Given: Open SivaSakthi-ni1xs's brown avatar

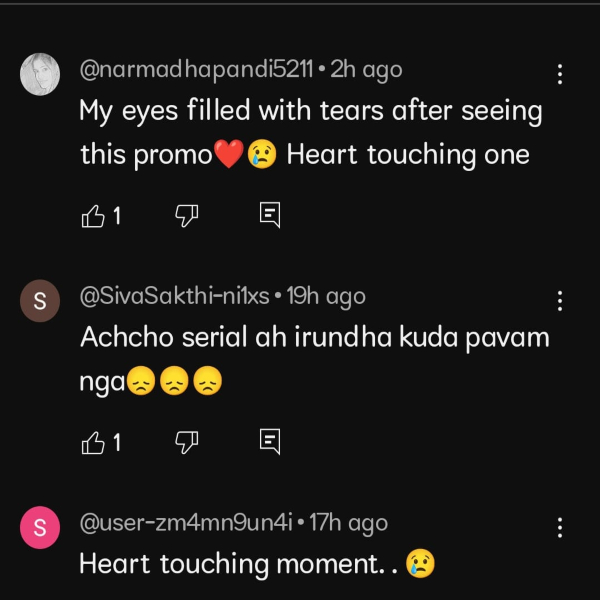Looking at the screenshot, I should point(40,302).
